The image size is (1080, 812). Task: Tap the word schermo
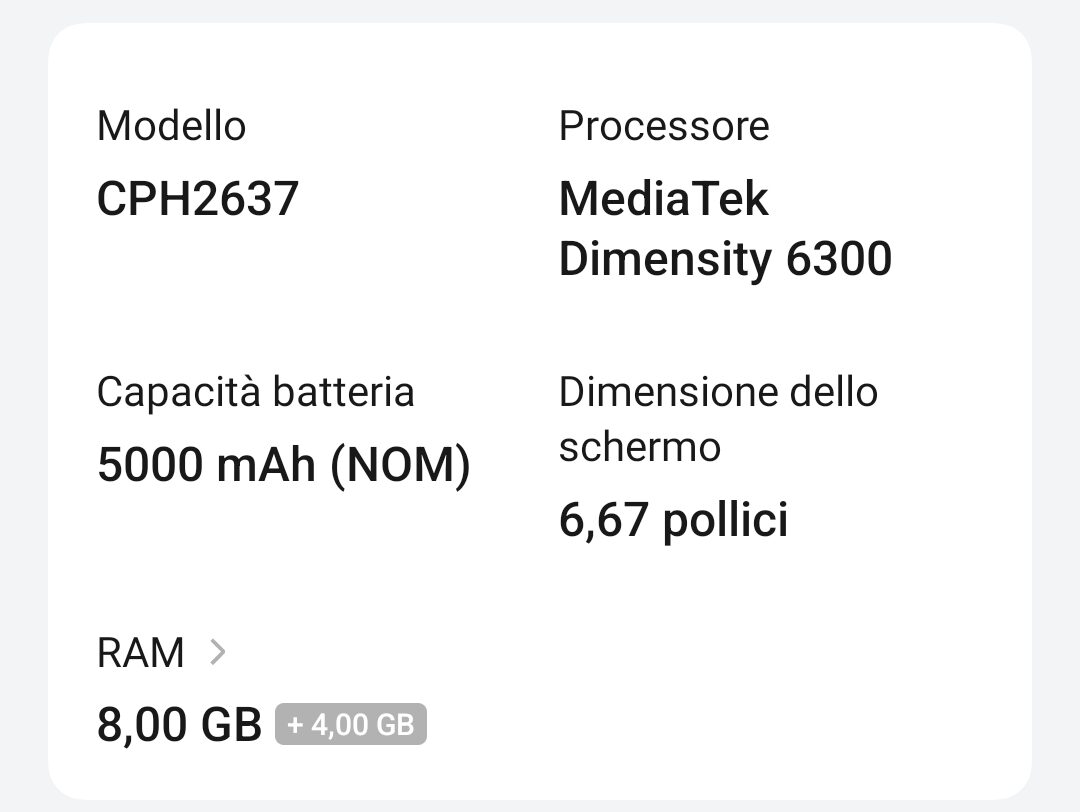[x=640, y=446]
